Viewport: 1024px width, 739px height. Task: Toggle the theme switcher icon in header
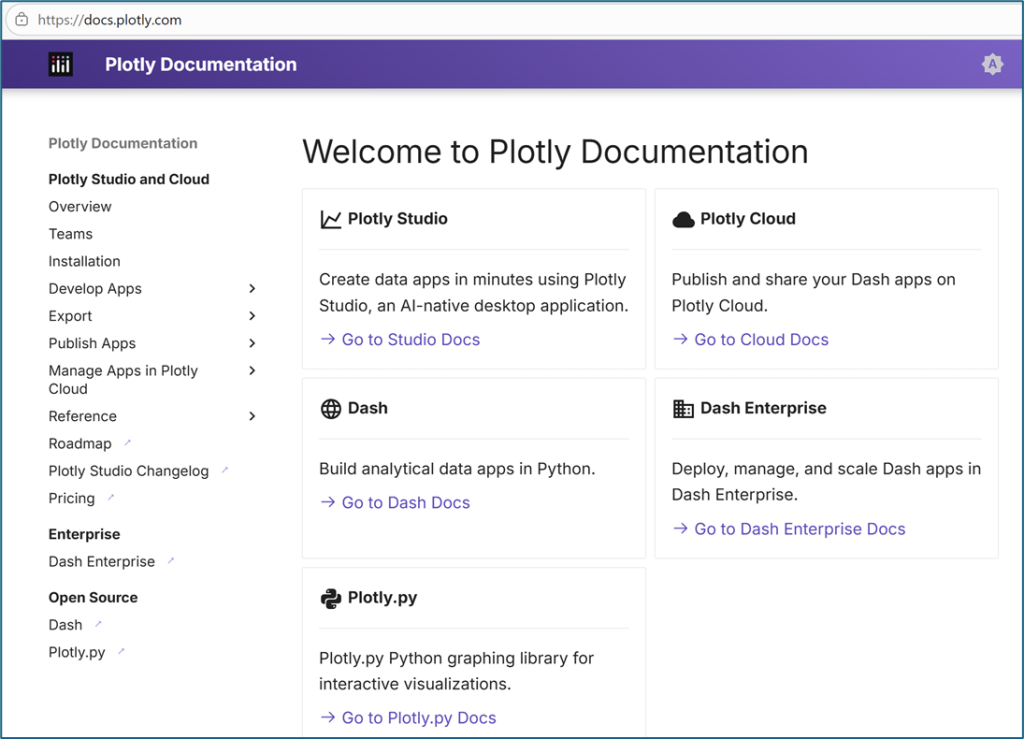tap(992, 65)
